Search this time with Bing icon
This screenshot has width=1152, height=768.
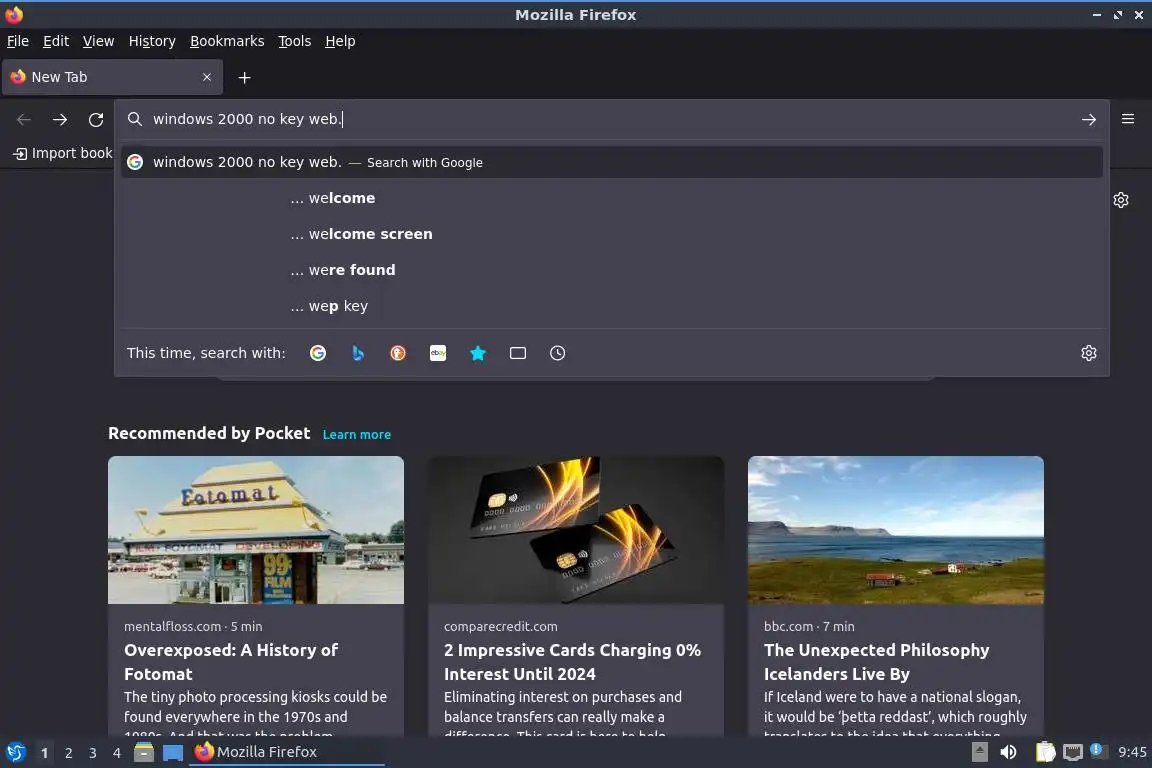[x=358, y=353]
